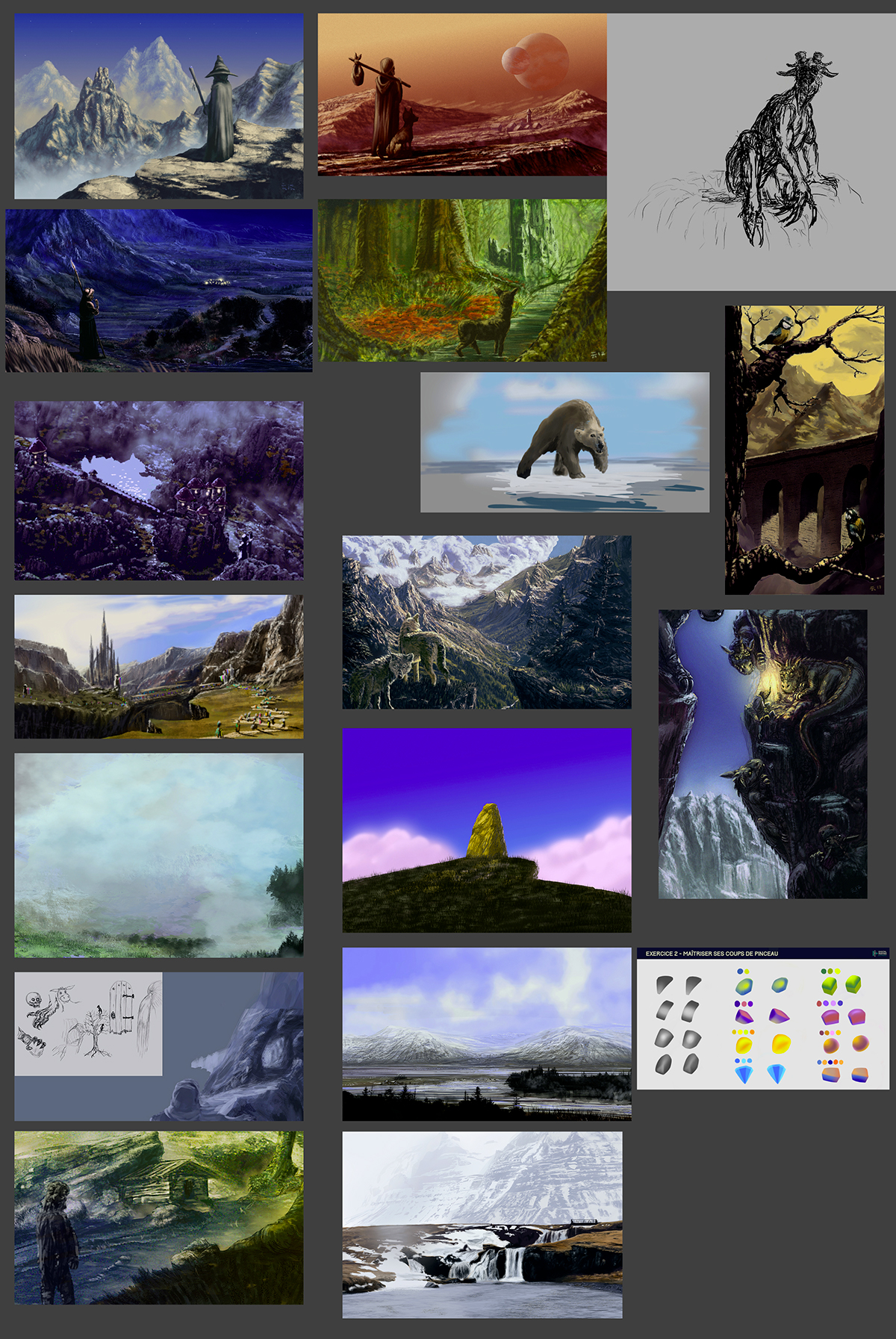Open the castle spire valley painting

coord(158,666)
